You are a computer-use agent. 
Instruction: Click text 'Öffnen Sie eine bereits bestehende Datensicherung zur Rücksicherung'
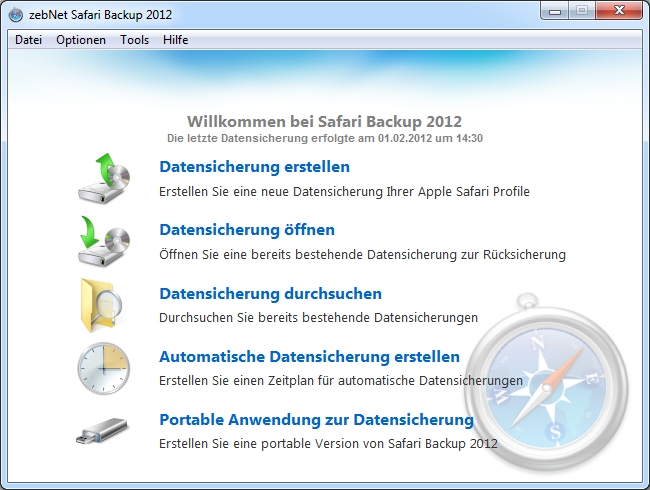coord(362,254)
